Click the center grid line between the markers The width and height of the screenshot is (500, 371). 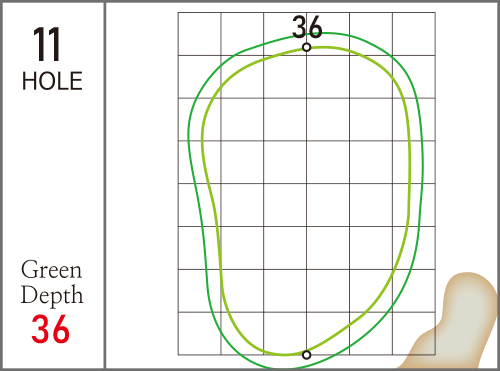point(307,200)
